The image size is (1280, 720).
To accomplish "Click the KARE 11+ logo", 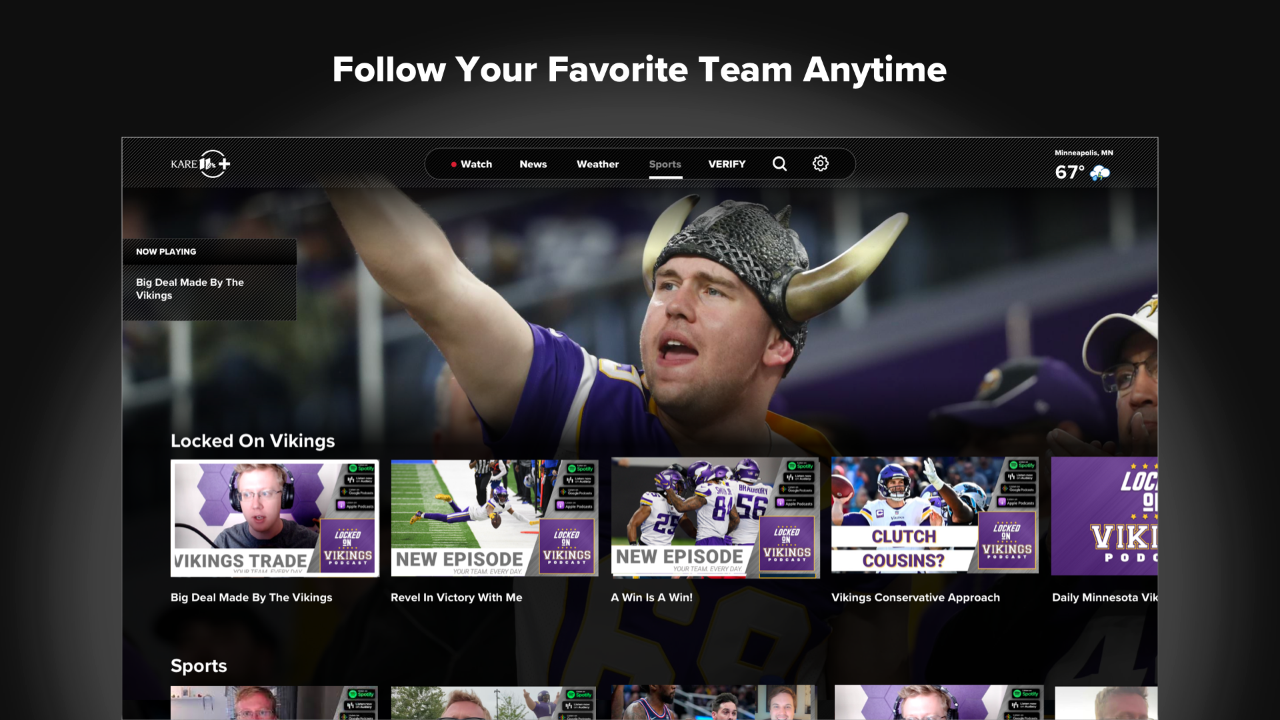I will (200, 164).
